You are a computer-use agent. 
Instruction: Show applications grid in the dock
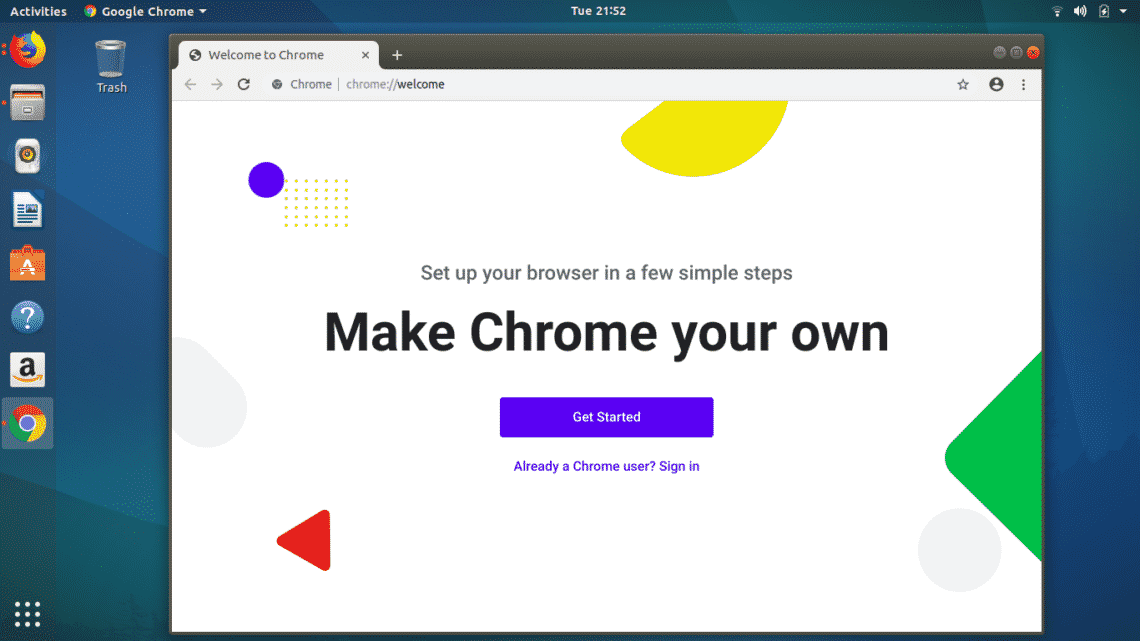[x=28, y=614]
